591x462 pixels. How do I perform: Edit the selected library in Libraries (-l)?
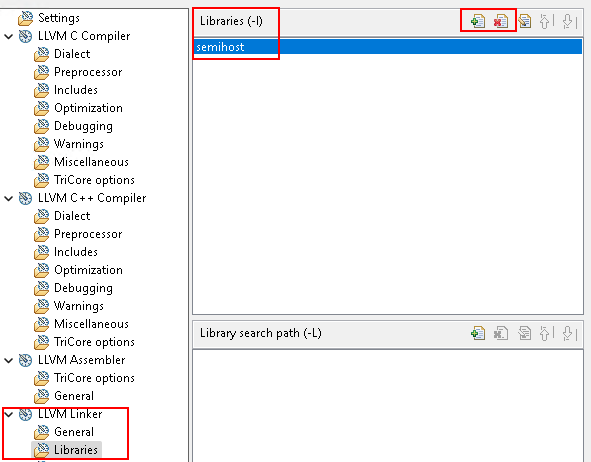pos(524,21)
